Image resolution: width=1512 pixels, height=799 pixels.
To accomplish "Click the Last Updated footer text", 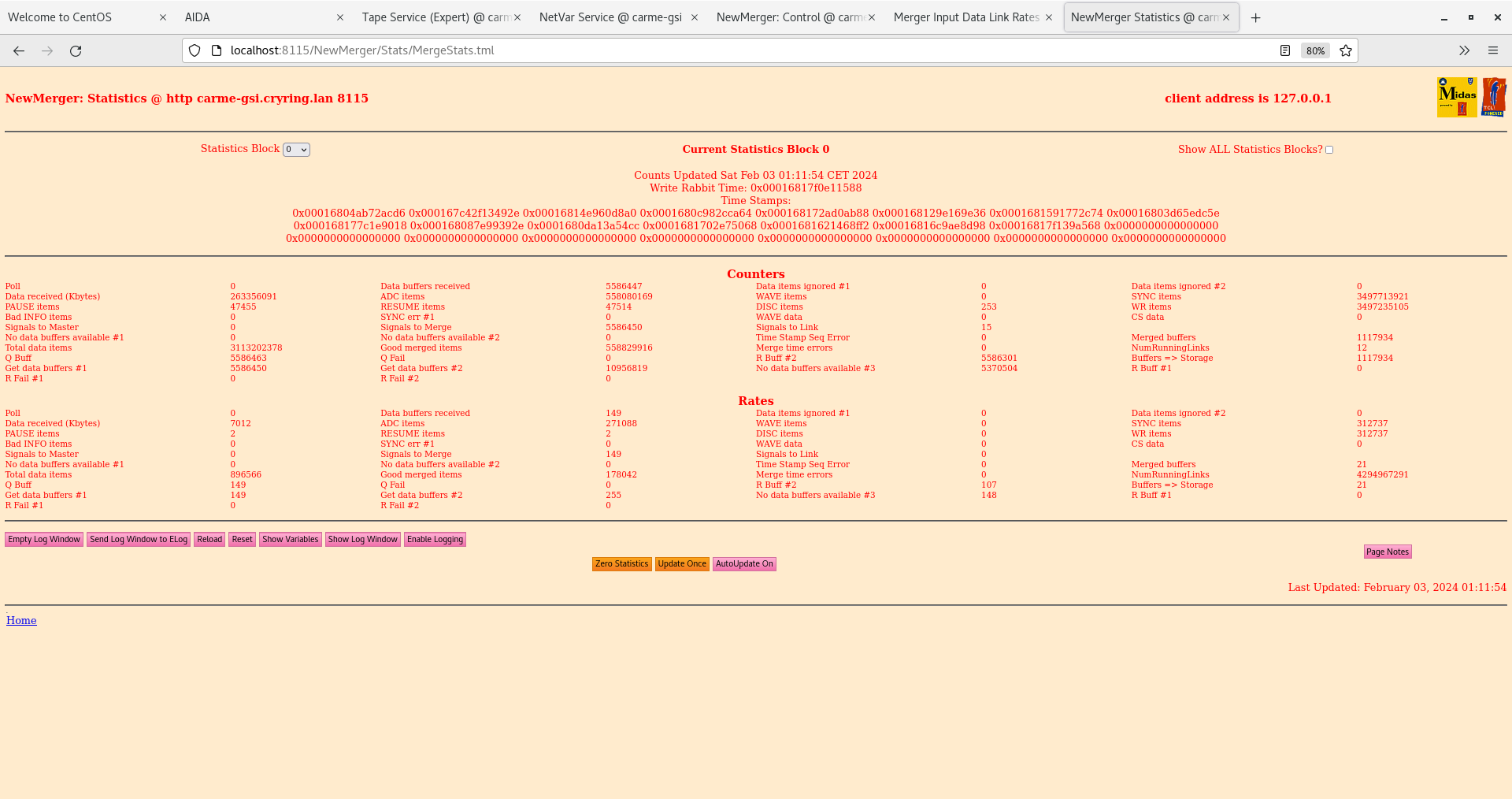I will click(x=1397, y=588).
